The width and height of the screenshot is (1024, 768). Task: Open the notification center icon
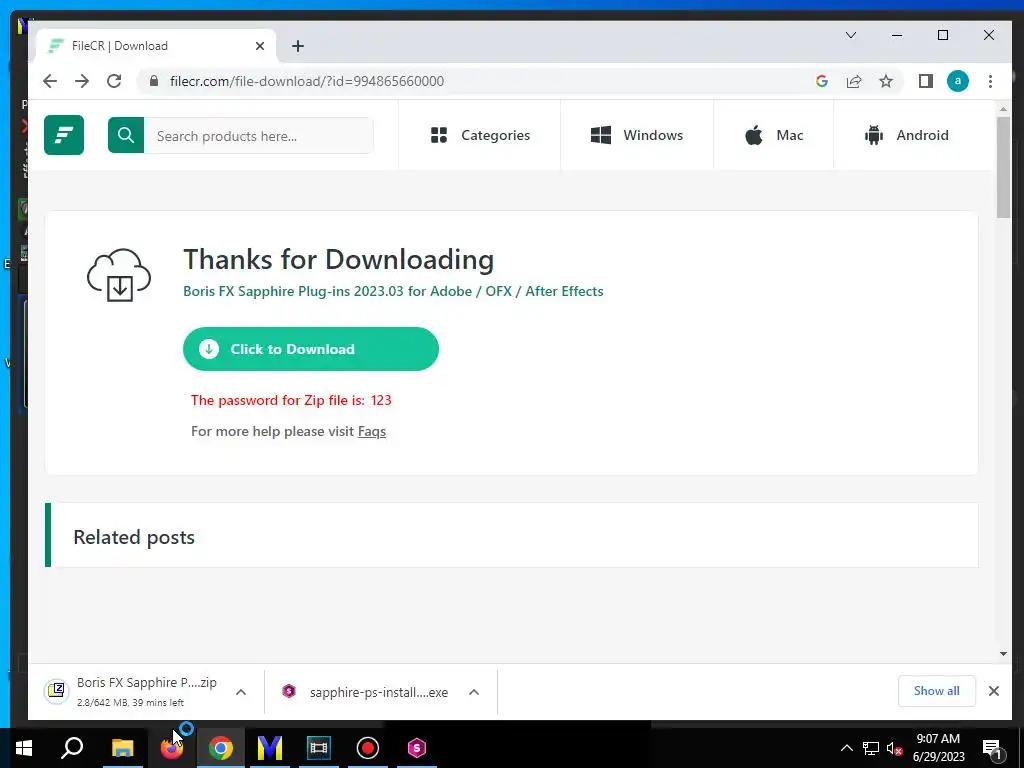992,748
